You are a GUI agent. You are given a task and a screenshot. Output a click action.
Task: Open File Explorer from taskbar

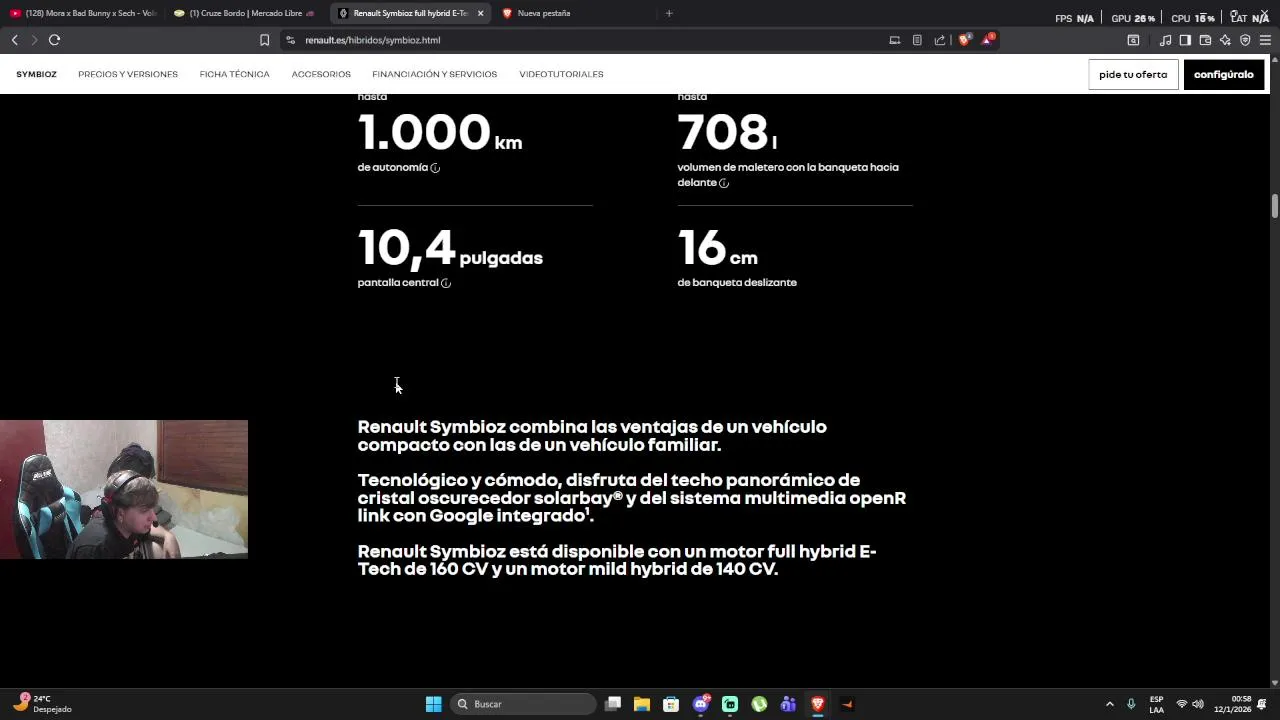(x=642, y=704)
